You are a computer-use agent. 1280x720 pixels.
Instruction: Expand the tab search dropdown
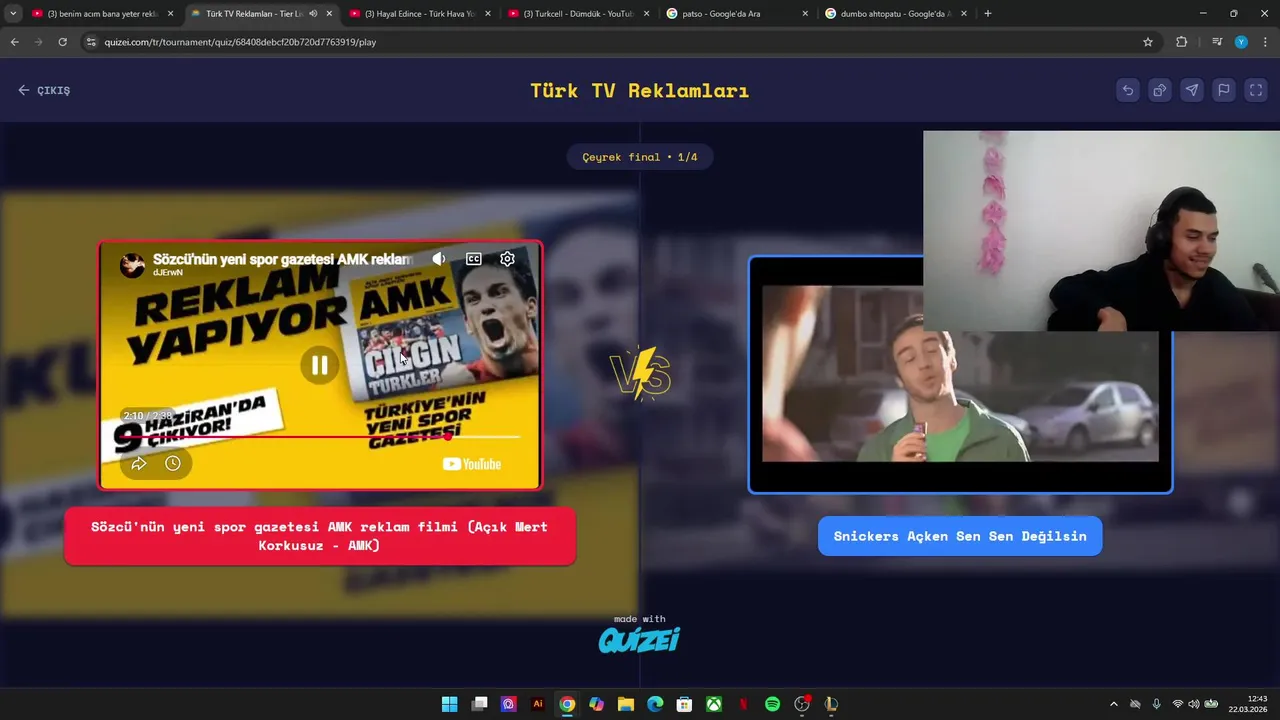12,14
